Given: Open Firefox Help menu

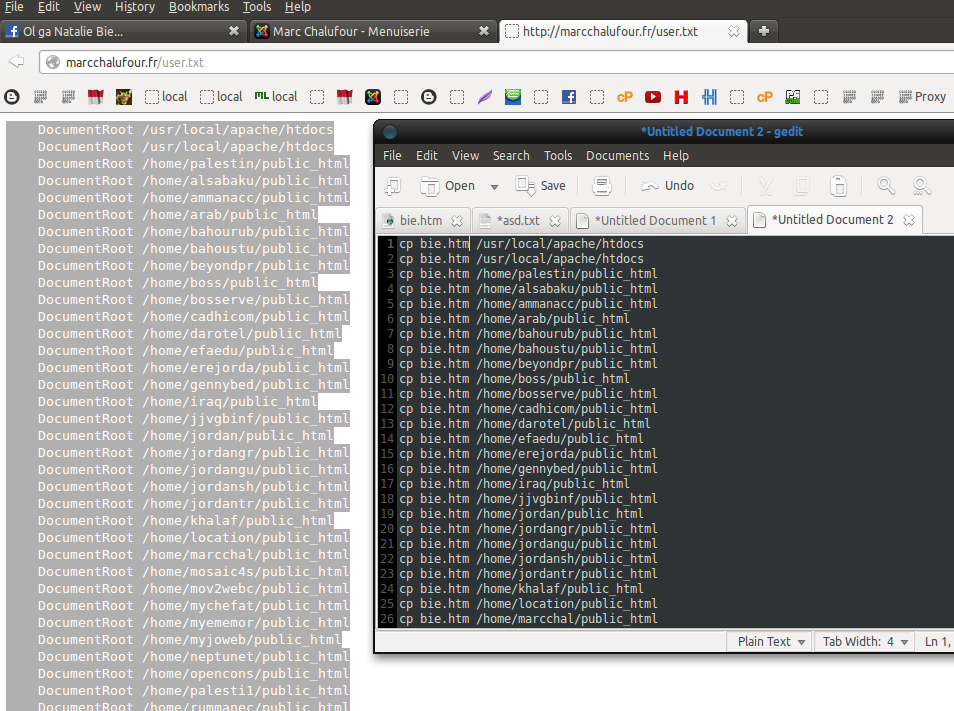Looking at the screenshot, I should [298, 7].
